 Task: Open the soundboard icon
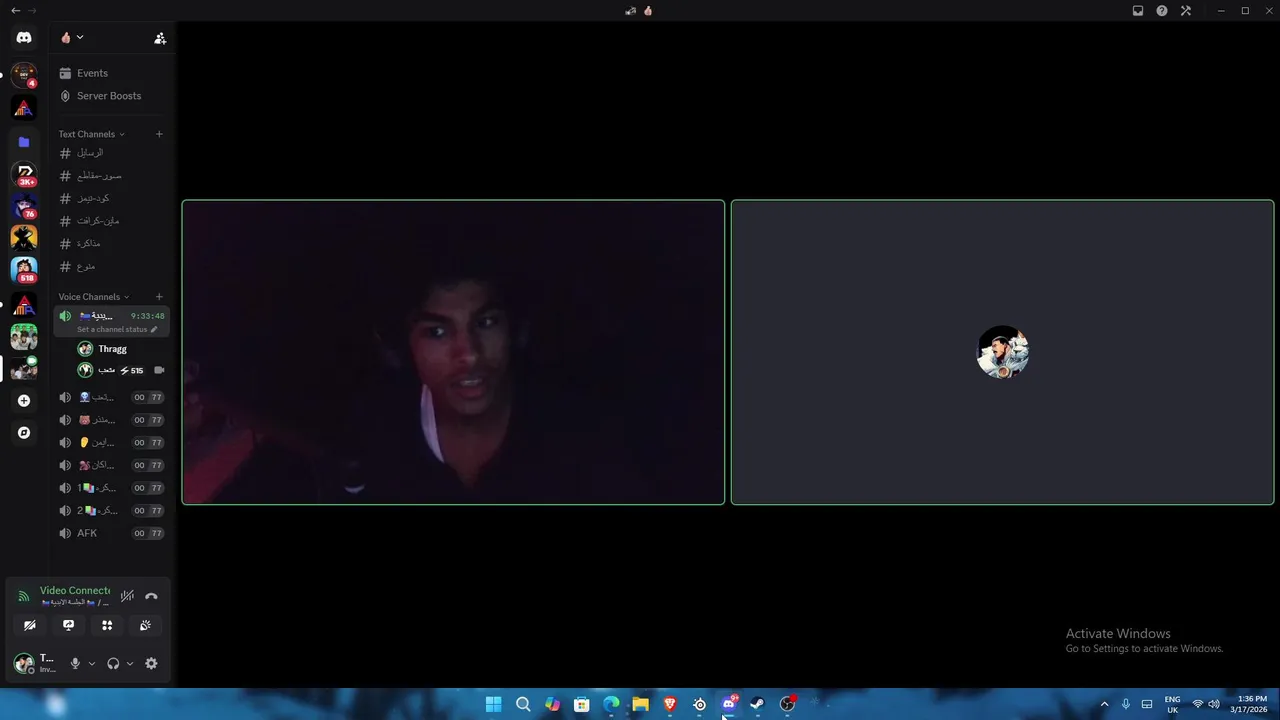pos(145,625)
